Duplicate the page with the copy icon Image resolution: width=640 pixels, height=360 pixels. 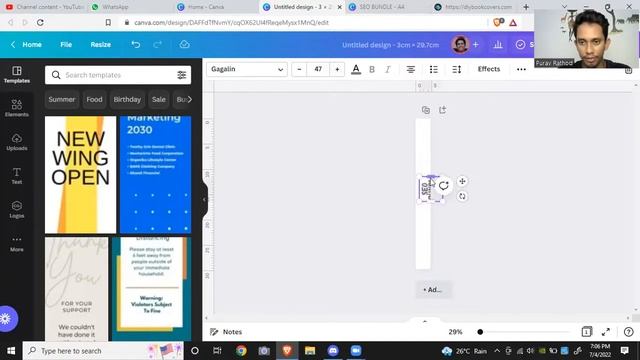pyautogui.click(x=426, y=110)
